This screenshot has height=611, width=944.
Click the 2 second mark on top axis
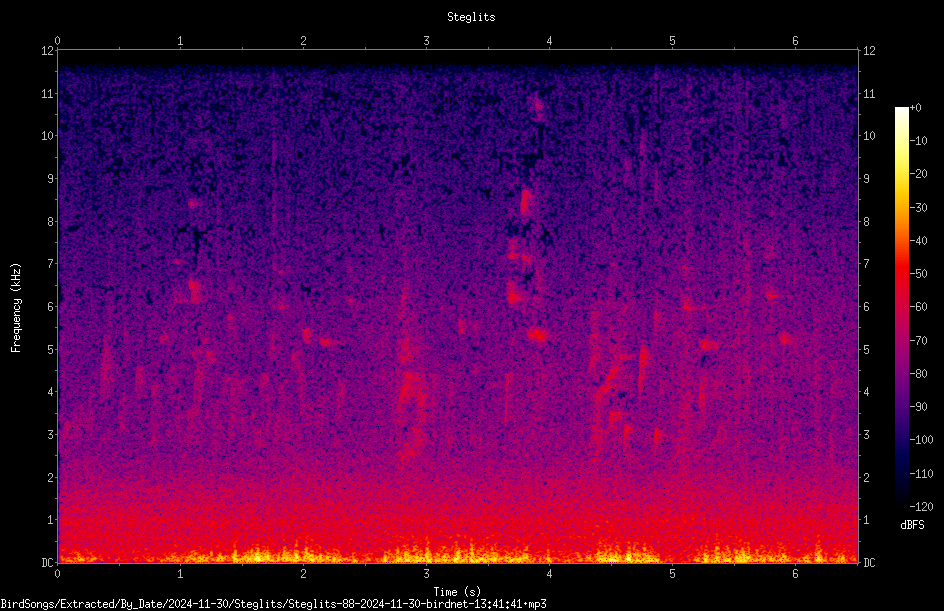click(303, 41)
